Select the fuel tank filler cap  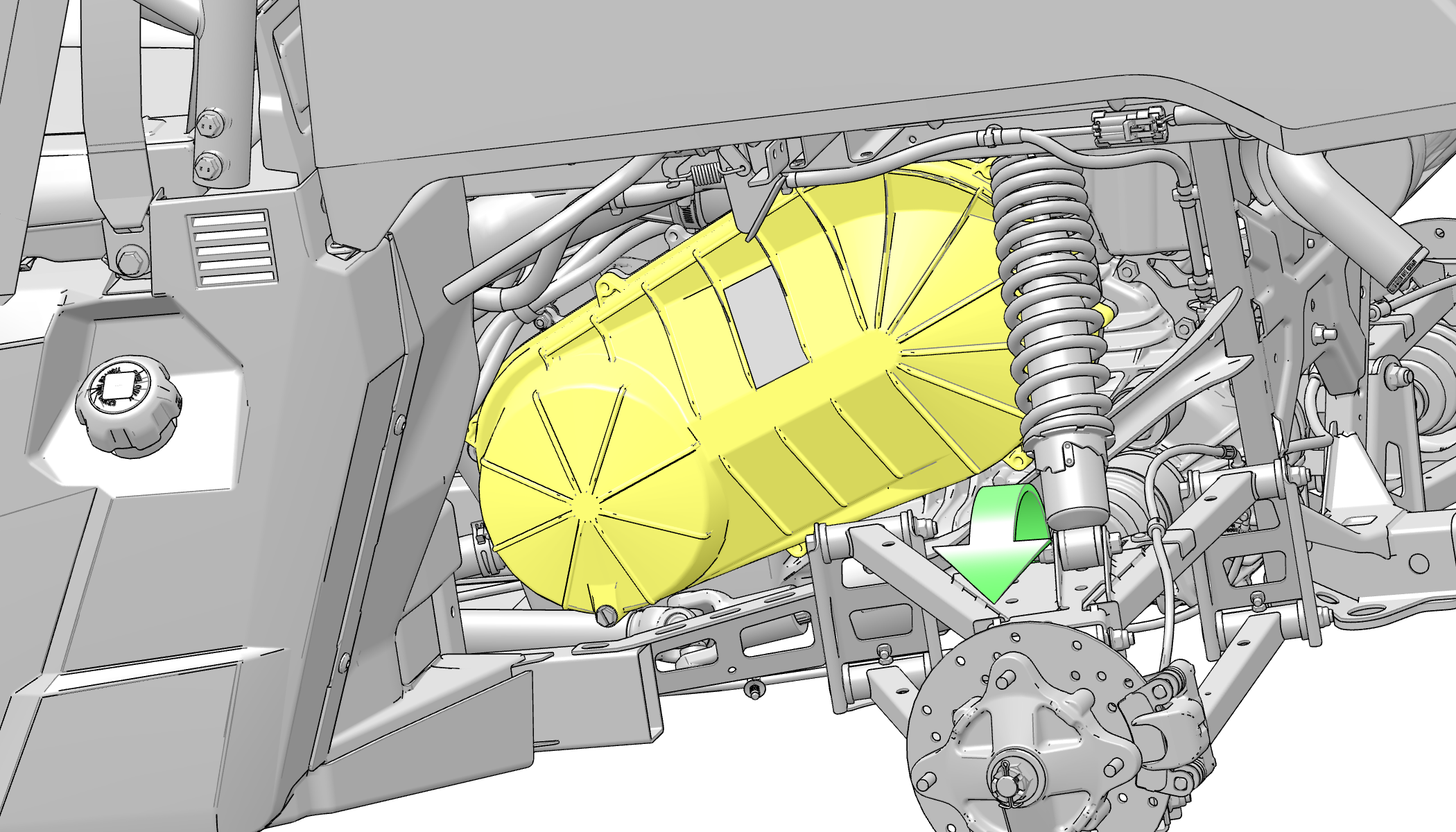click(x=128, y=406)
